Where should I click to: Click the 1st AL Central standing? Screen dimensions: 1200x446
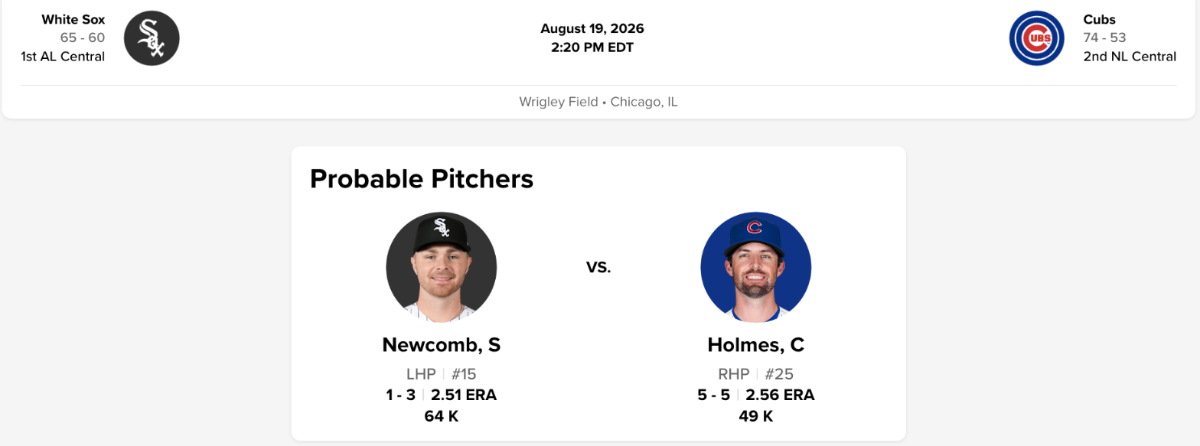click(x=63, y=57)
